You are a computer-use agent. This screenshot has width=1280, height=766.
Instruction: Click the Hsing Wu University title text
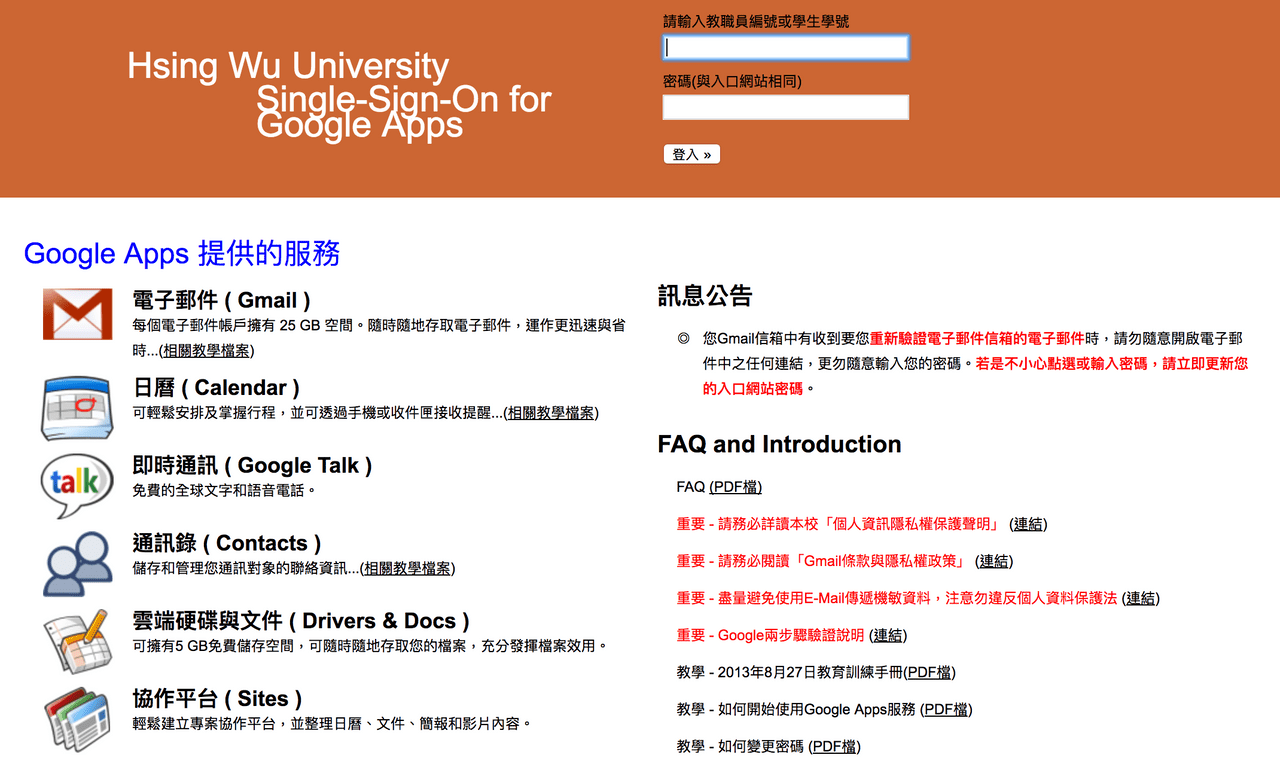coord(288,66)
